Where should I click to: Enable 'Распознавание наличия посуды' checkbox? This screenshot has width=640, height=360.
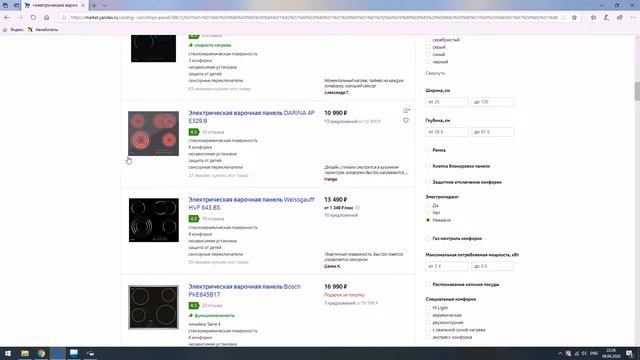tap(428, 284)
